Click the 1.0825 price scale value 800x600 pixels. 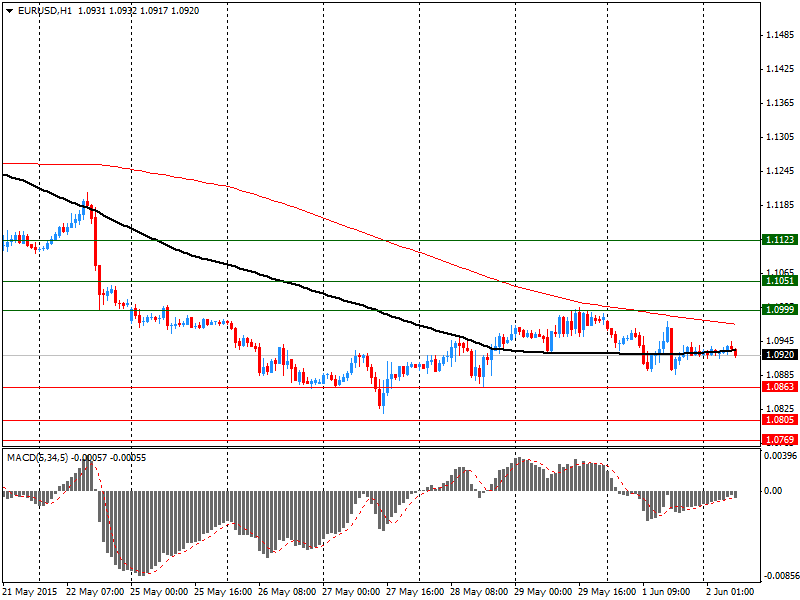click(x=780, y=409)
